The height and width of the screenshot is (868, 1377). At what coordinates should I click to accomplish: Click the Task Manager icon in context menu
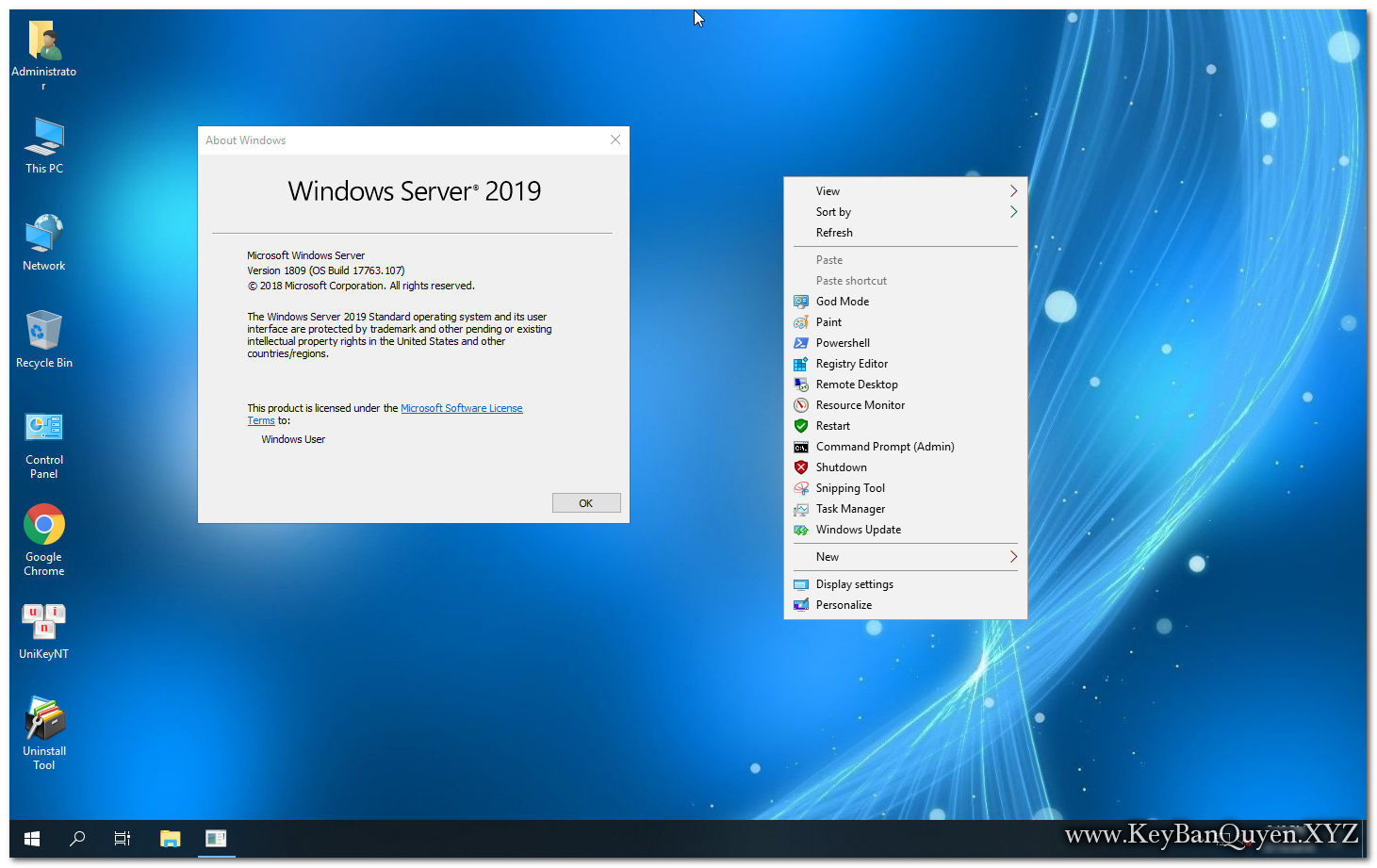click(x=801, y=509)
